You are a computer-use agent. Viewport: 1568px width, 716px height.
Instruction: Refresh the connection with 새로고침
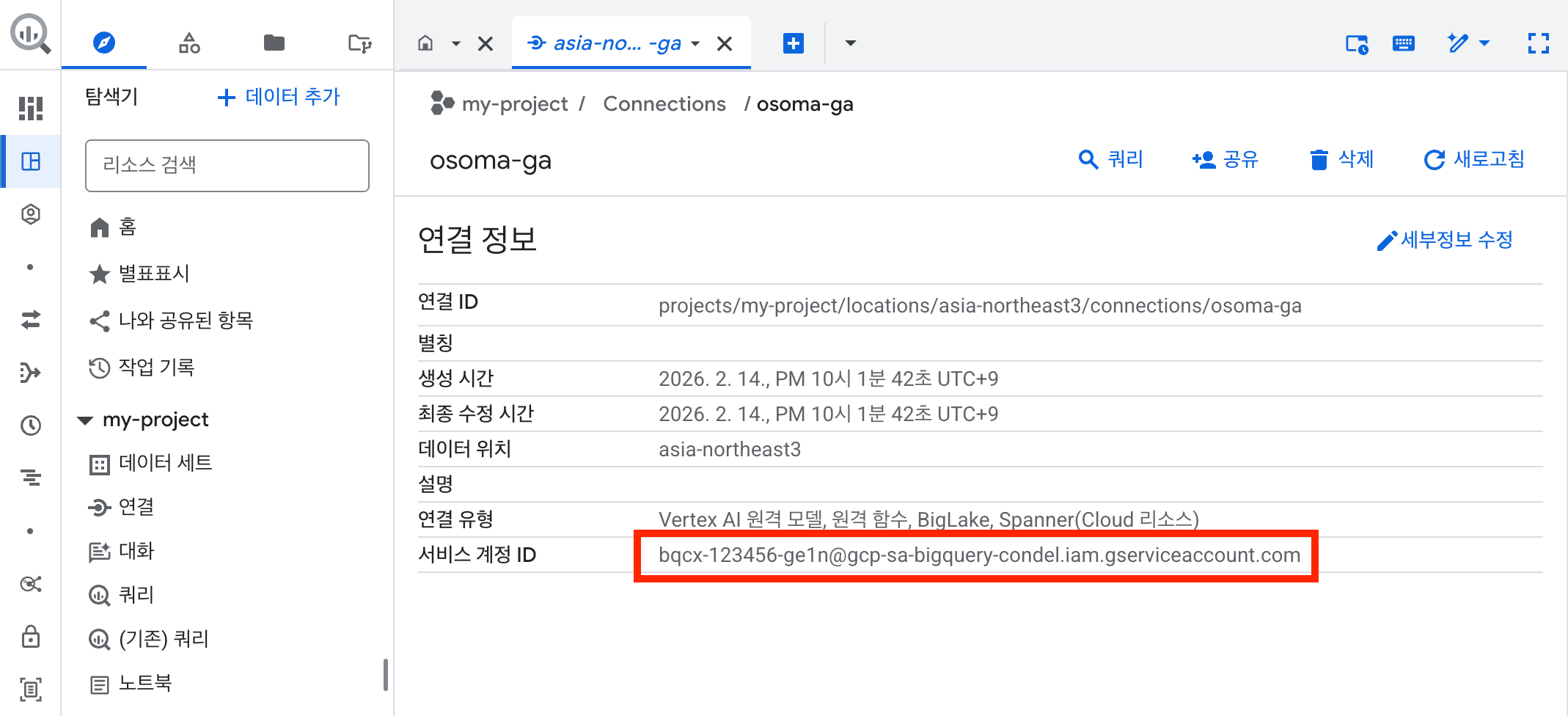tap(1474, 160)
